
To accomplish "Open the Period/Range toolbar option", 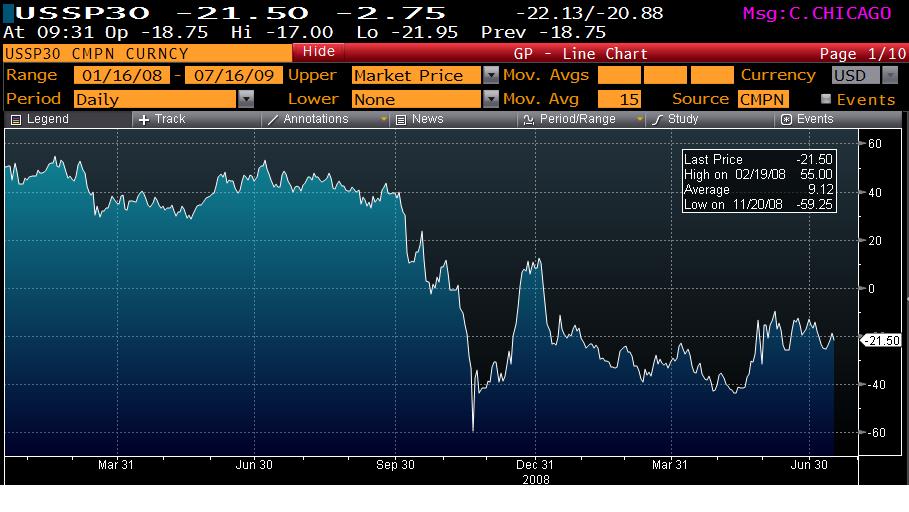I will click(570, 119).
